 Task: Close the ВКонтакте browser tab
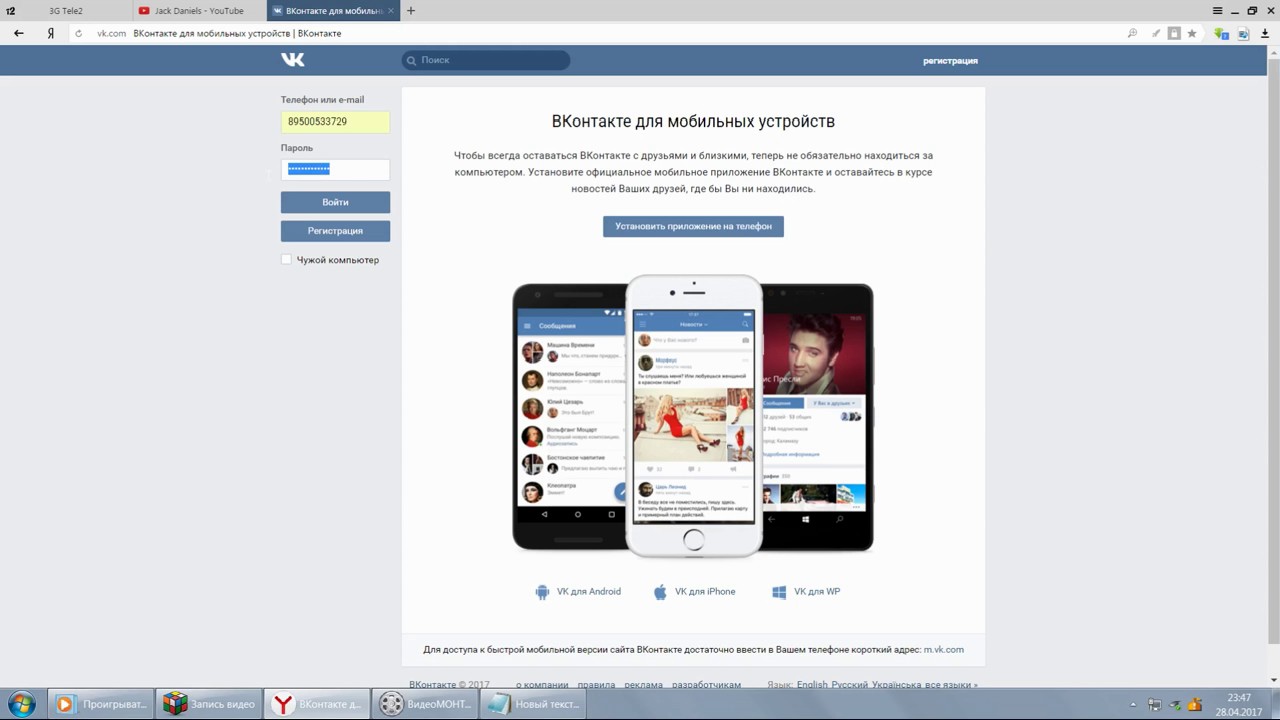(x=391, y=11)
